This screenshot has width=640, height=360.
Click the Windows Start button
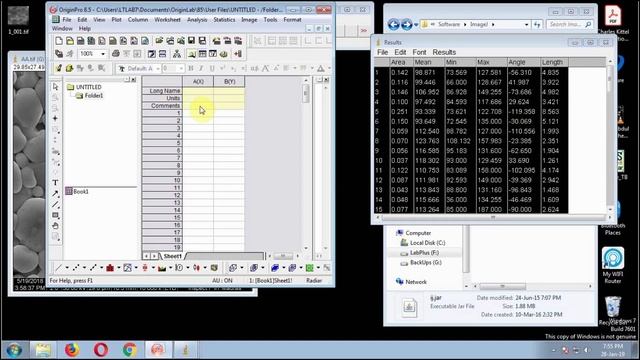14,350
